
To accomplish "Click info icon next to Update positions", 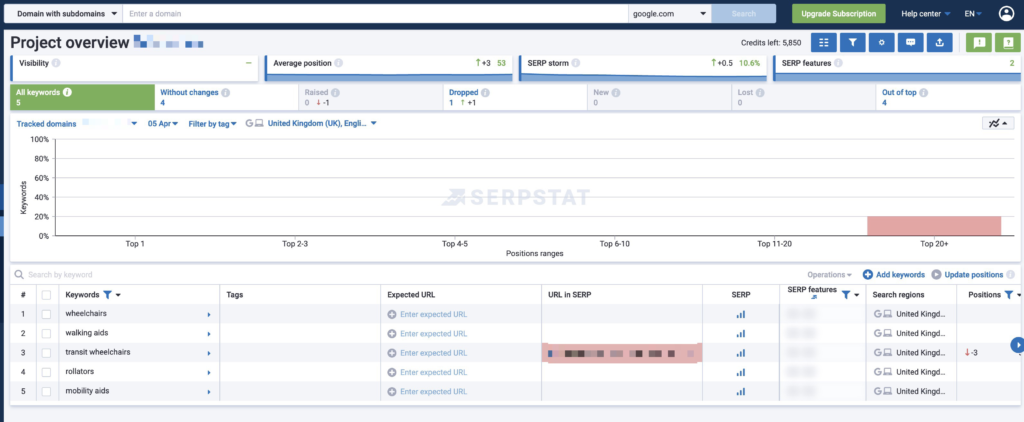I will pyautogui.click(x=1010, y=275).
